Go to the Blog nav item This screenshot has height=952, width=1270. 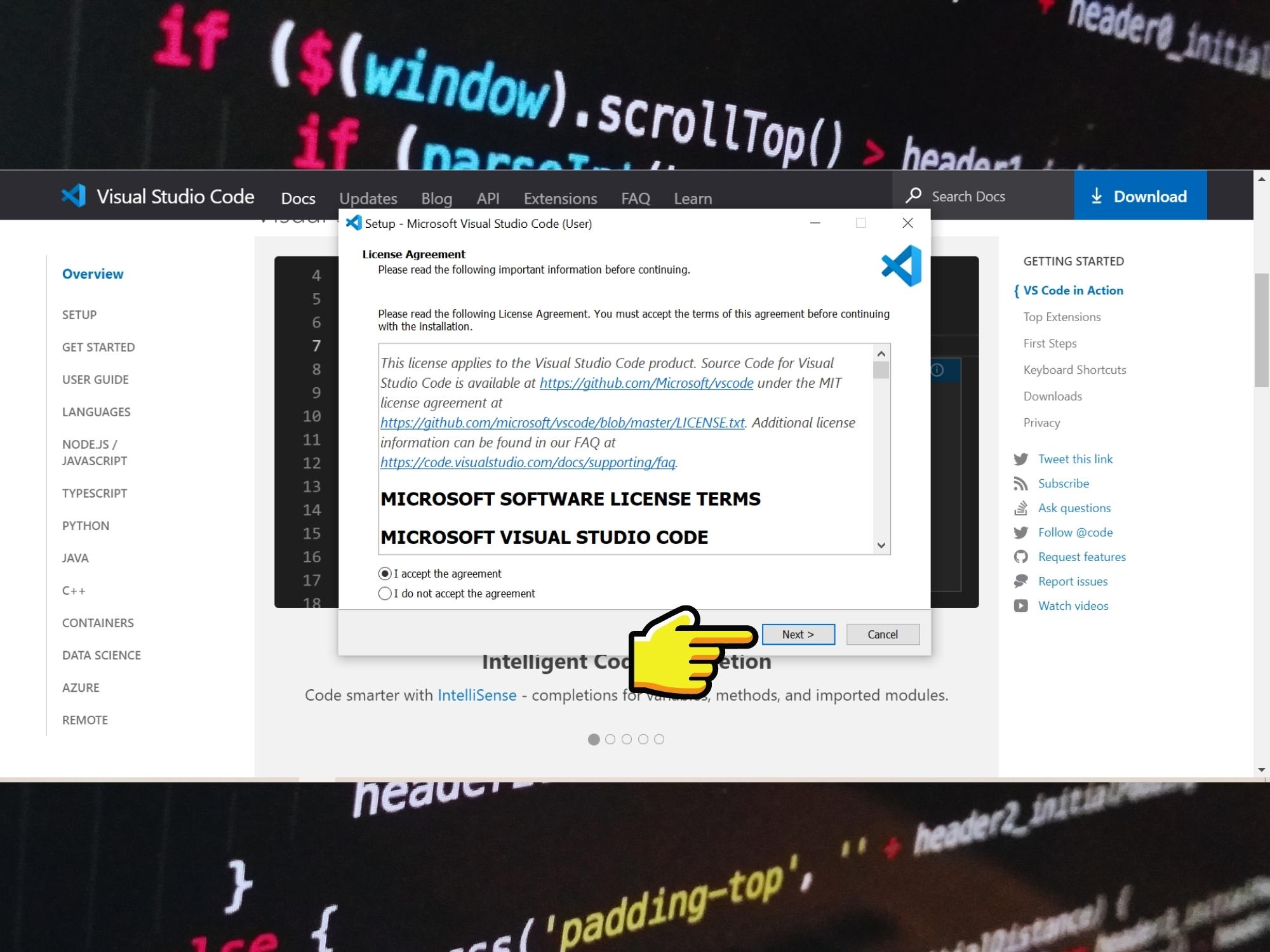(437, 199)
